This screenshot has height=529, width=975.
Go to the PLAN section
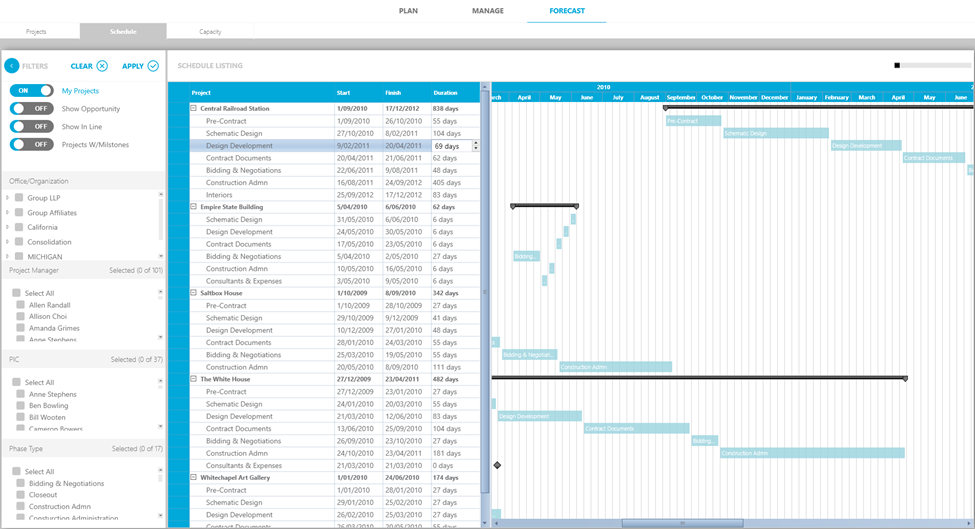coord(408,11)
